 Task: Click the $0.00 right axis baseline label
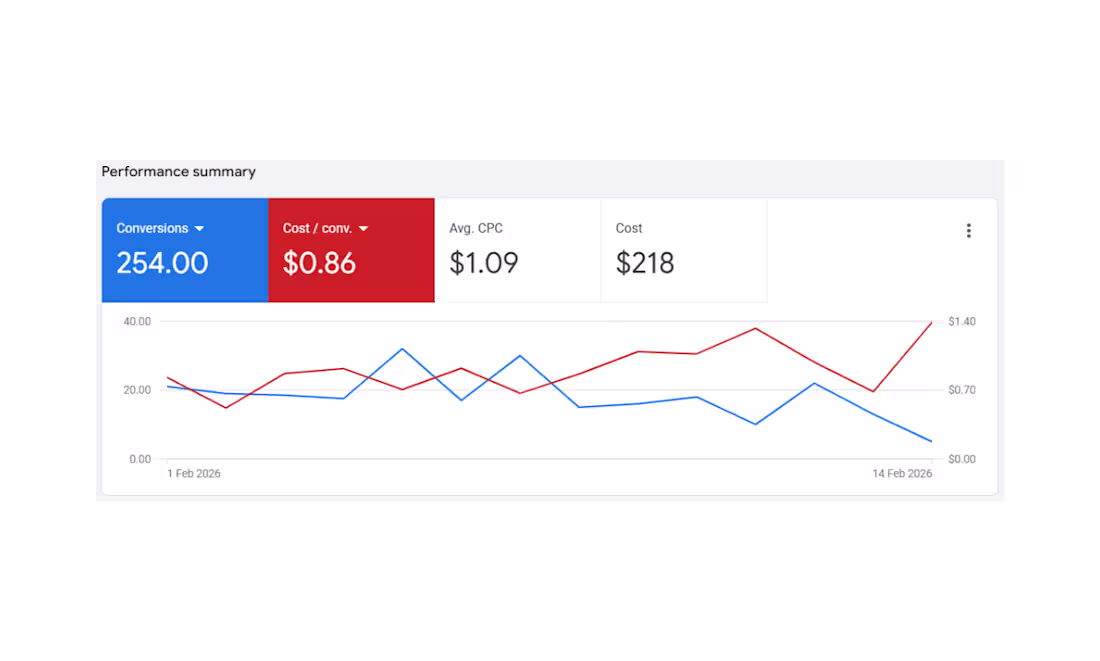962,459
